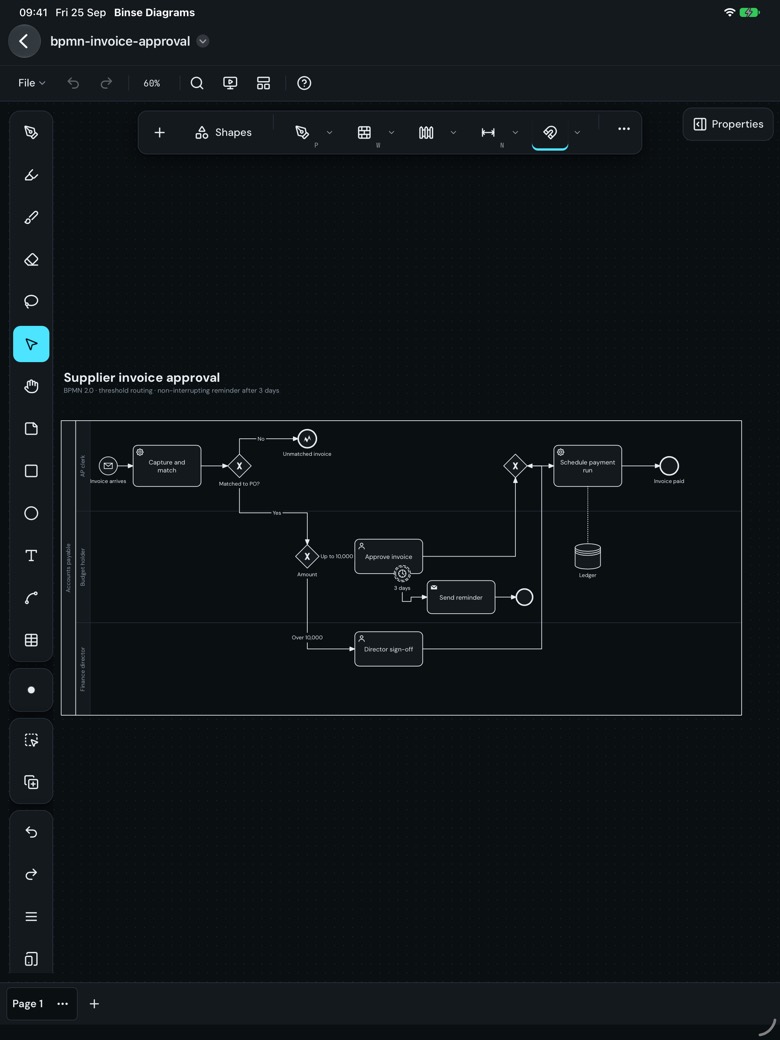780x1040 pixels.
Task: Open the help question mark
Action: [x=304, y=83]
